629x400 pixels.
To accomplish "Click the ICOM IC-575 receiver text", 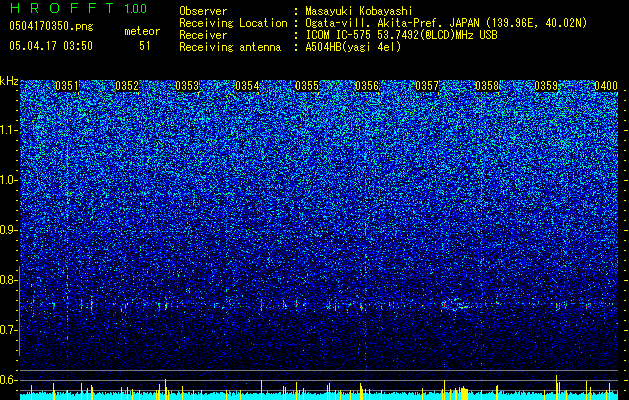I will 401,35.
